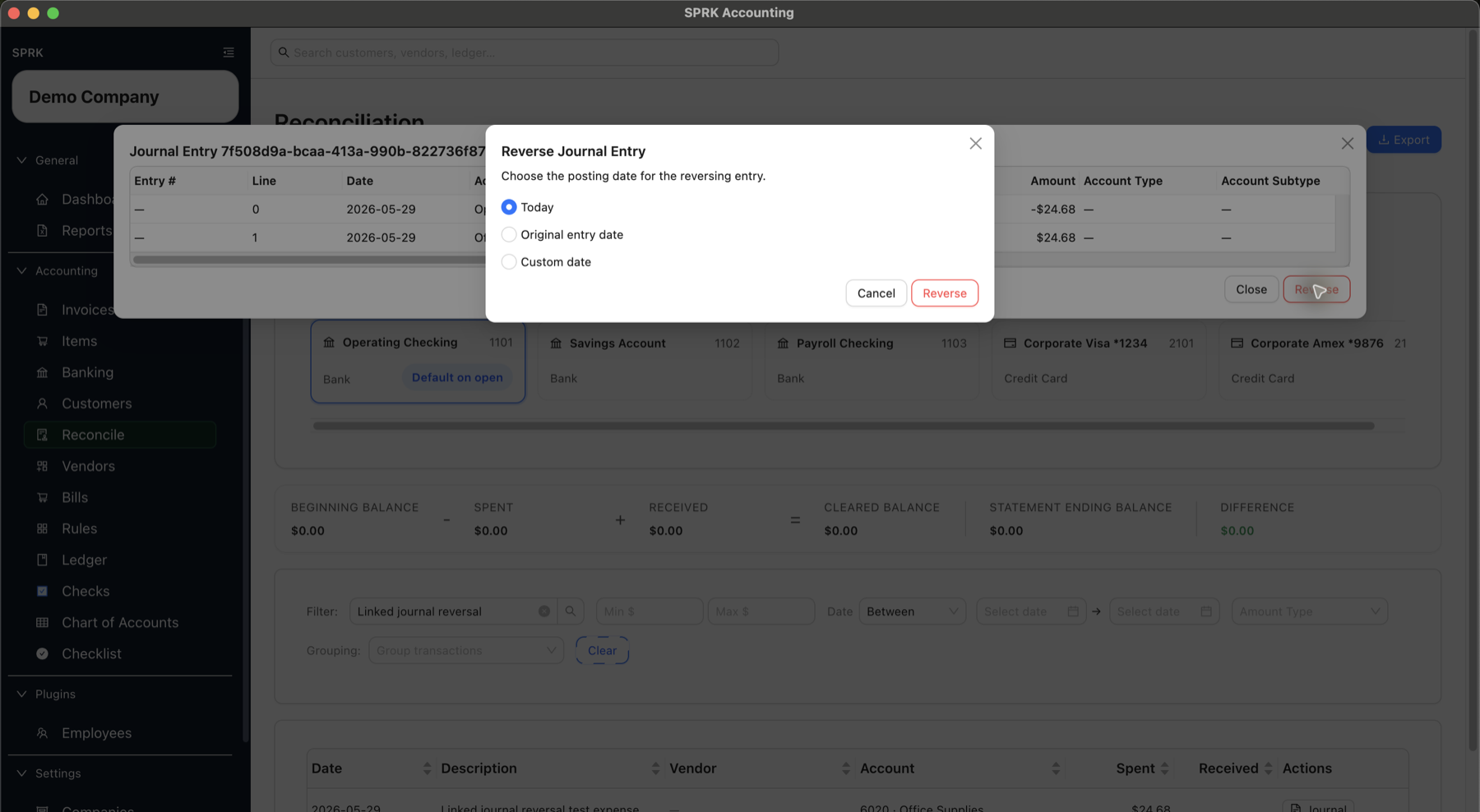
Task: Select the Today radio option
Action: (509, 207)
